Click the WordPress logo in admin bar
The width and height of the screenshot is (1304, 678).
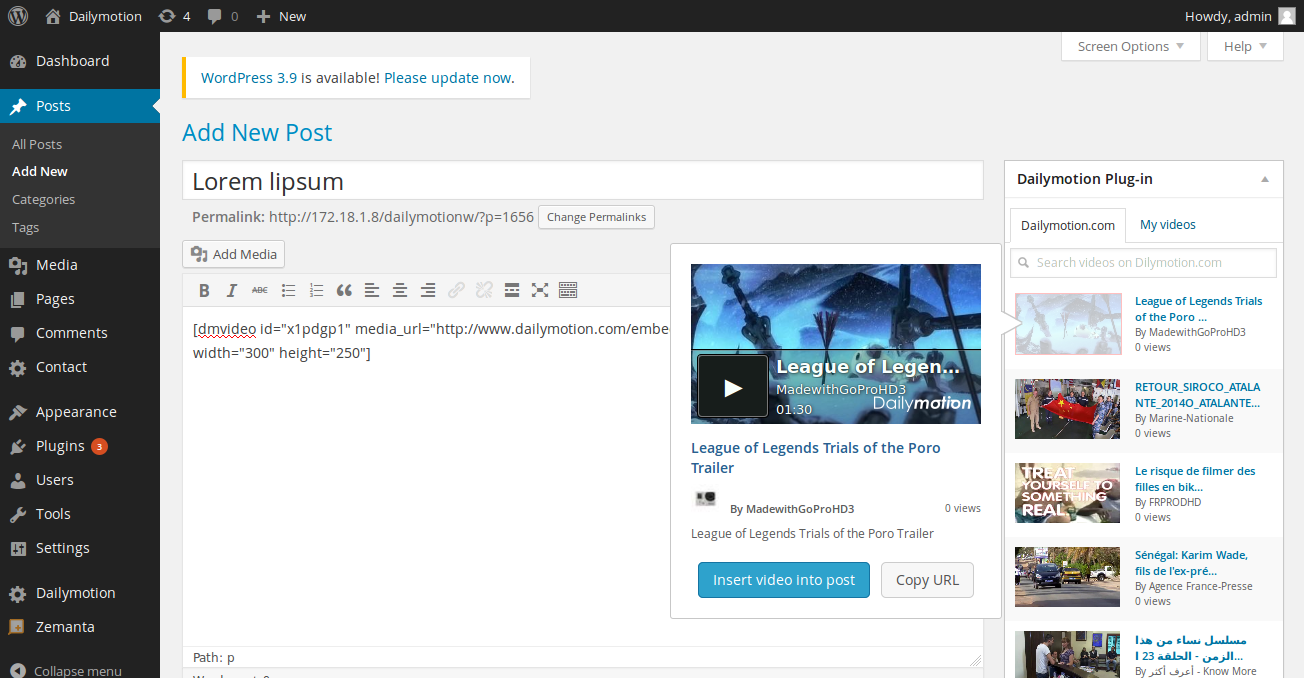point(18,16)
